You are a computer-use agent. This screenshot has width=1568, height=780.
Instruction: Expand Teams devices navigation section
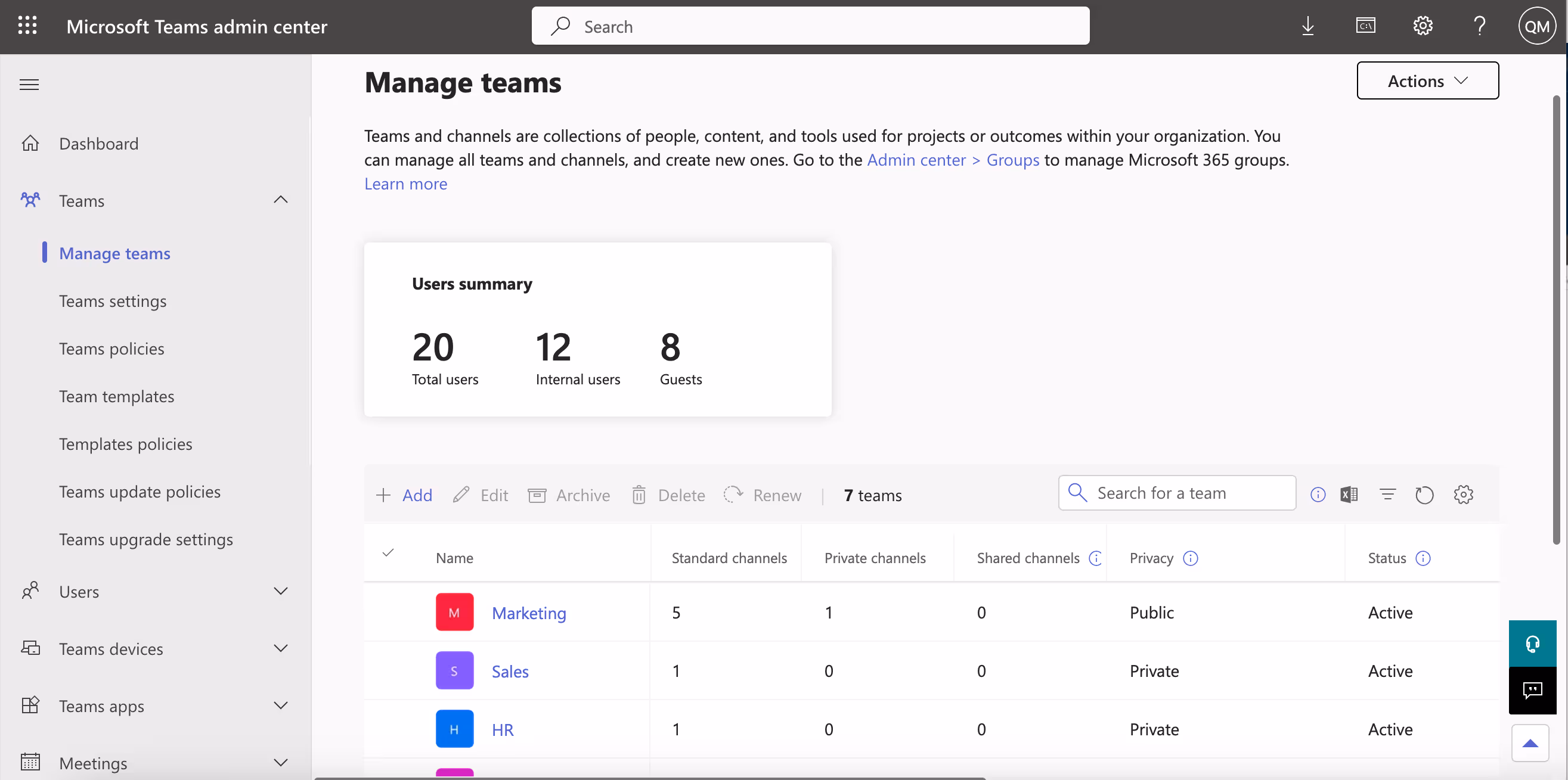coord(280,648)
